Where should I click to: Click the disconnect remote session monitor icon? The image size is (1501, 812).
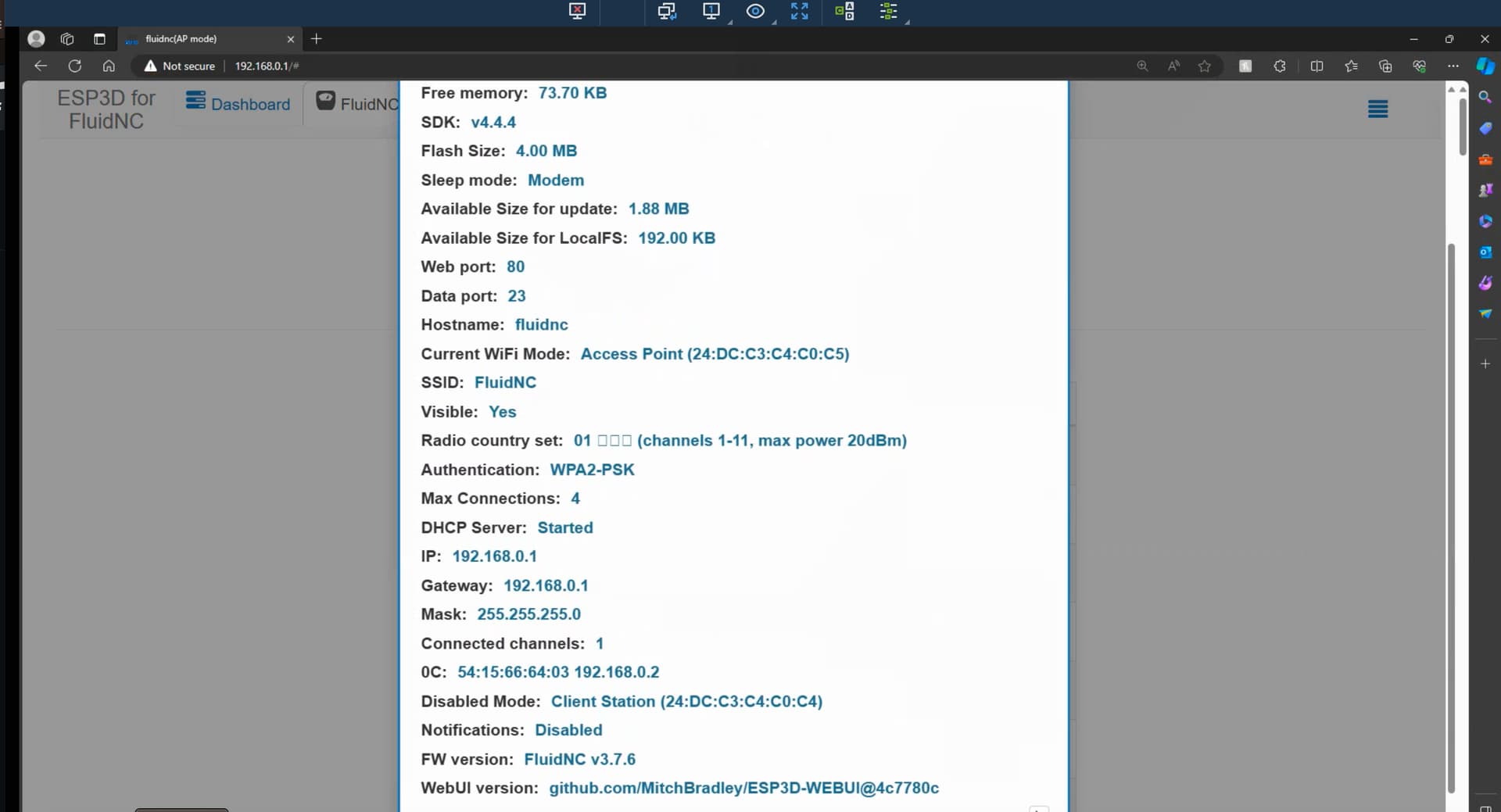click(577, 11)
